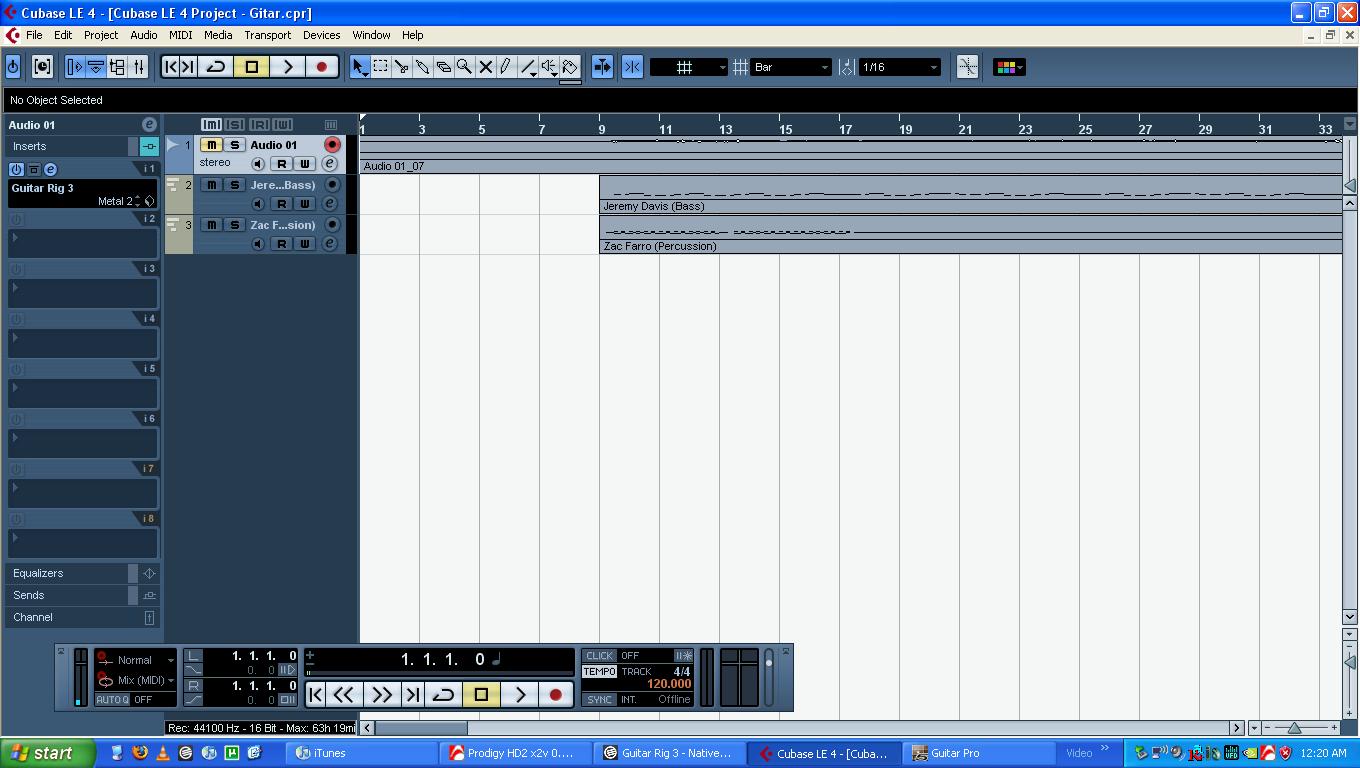This screenshot has height=768, width=1360.
Task: Adjust the horizontal zoom slider
Action: (1295, 728)
